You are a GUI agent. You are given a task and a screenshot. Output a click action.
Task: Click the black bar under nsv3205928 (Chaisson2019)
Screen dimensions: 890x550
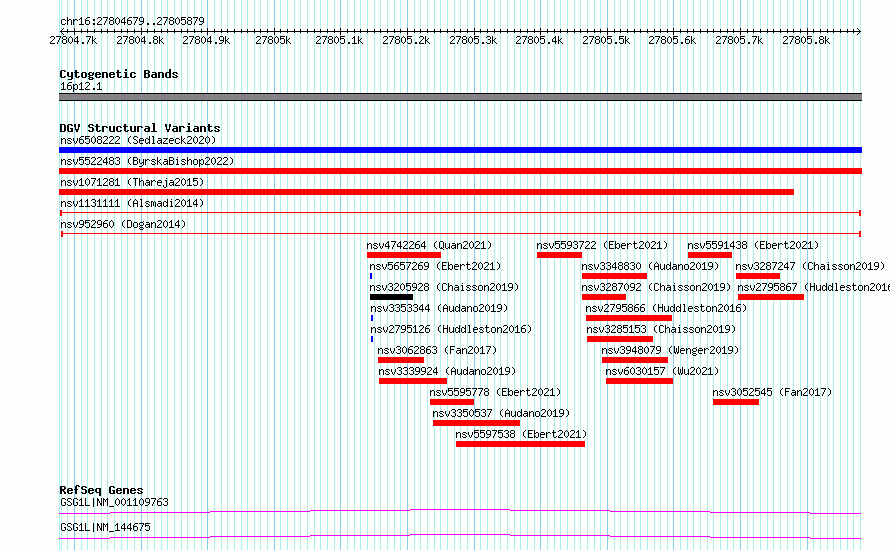(x=391, y=297)
